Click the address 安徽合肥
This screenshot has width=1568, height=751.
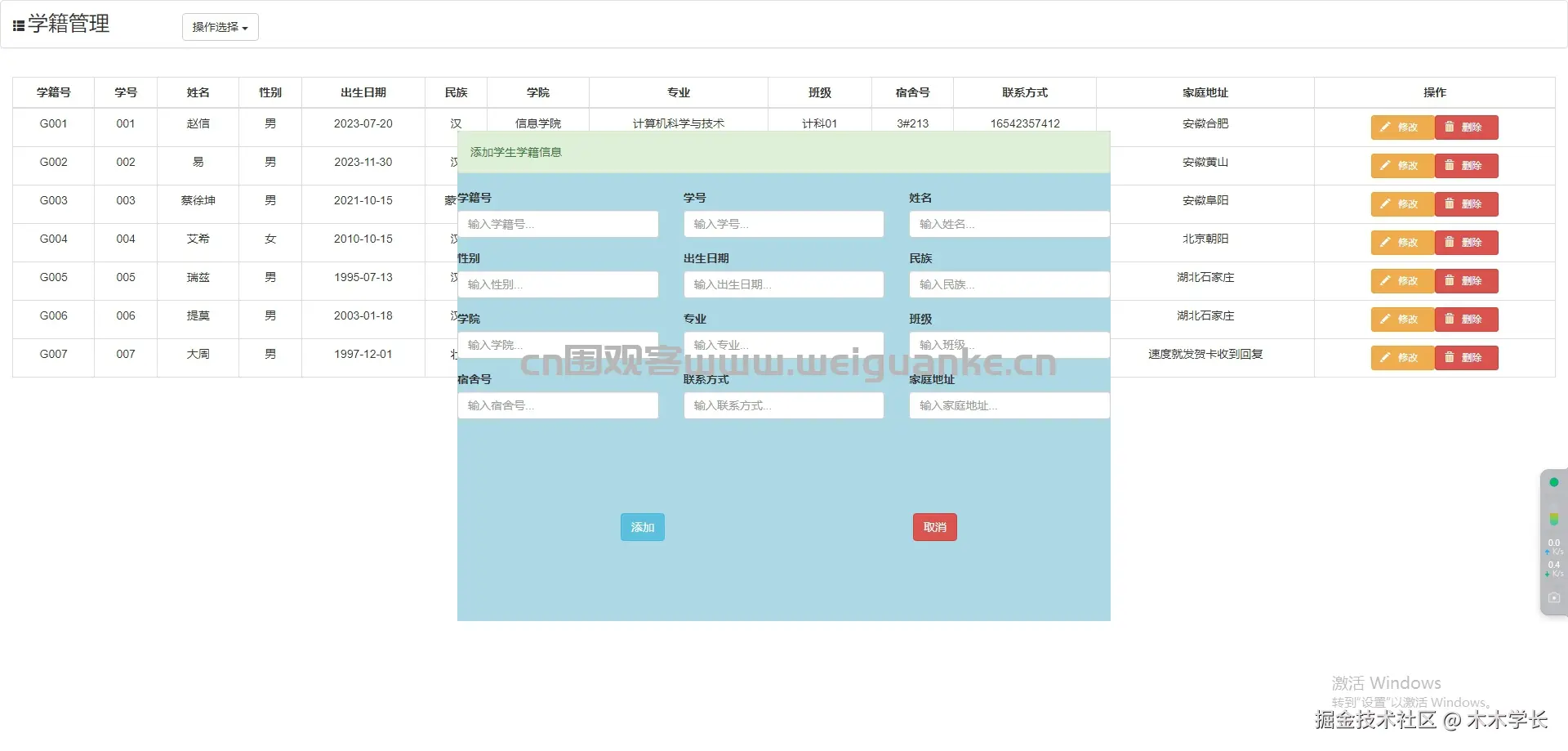pyautogui.click(x=1205, y=123)
